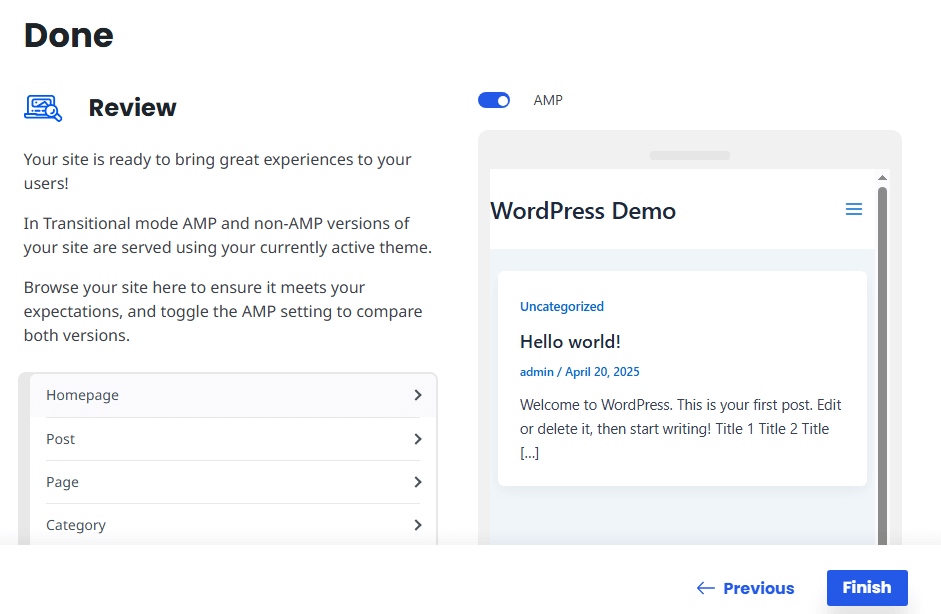Click the WordPress Demo site title
Image resolution: width=941 pixels, height=614 pixels.
[583, 211]
